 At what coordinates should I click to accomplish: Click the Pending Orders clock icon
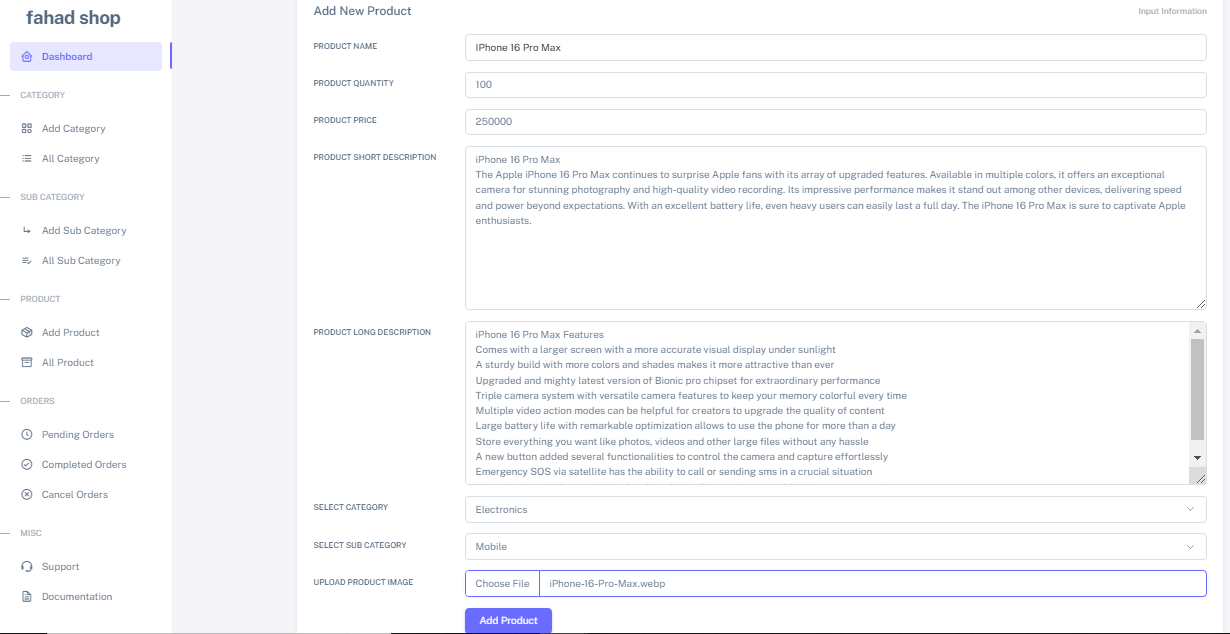[x=27, y=435]
